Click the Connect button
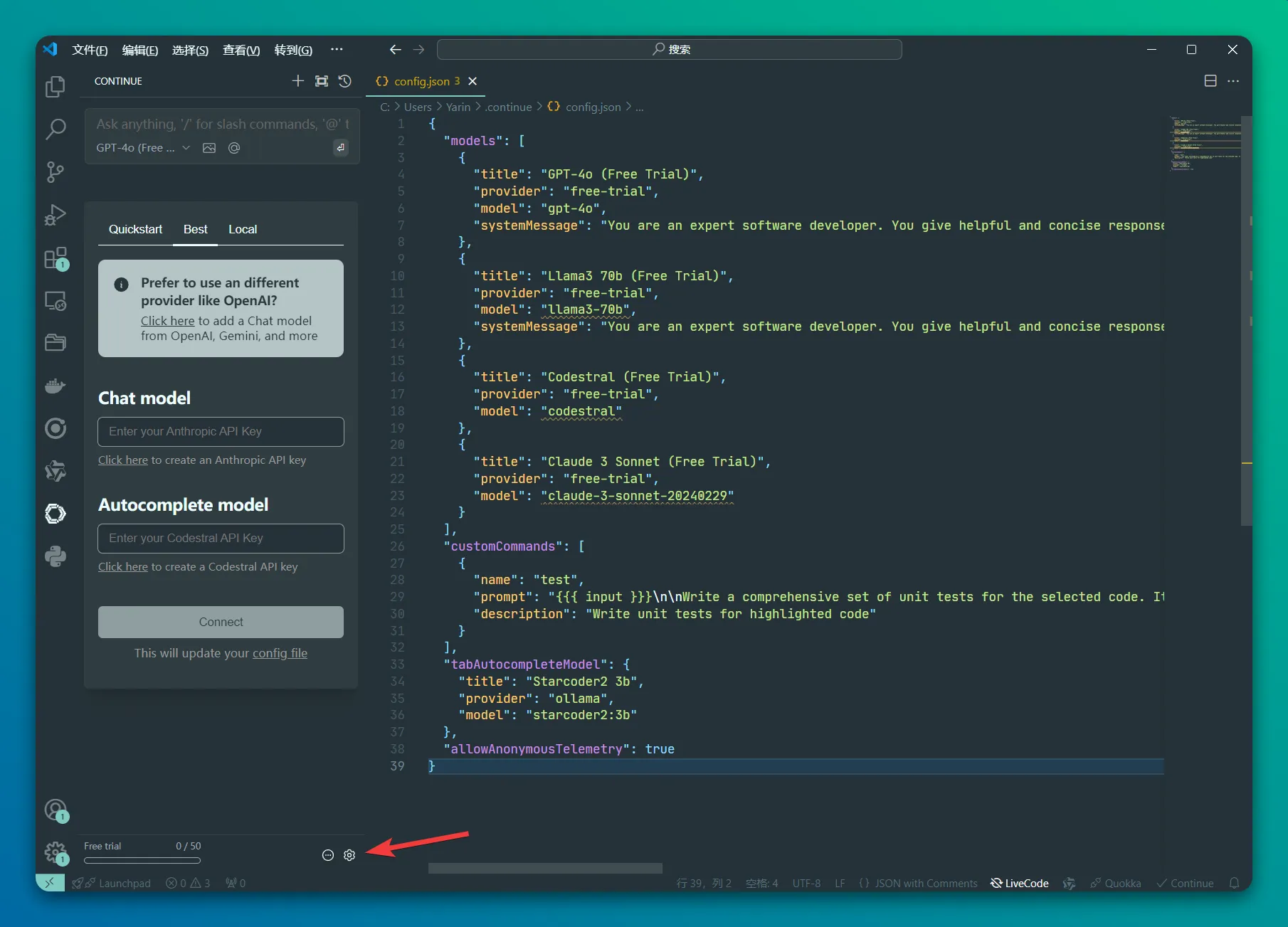This screenshot has width=1288, height=927. pyautogui.click(x=221, y=622)
